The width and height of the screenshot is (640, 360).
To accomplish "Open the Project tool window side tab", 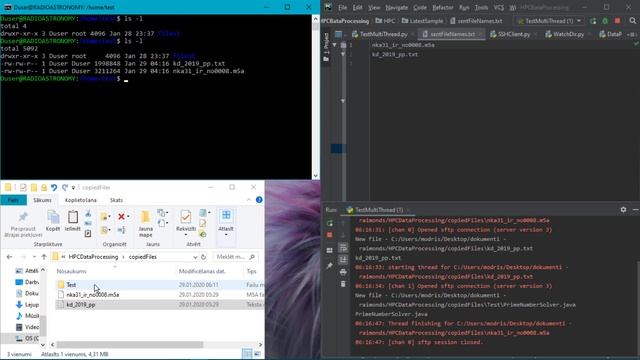I will (x=326, y=48).
